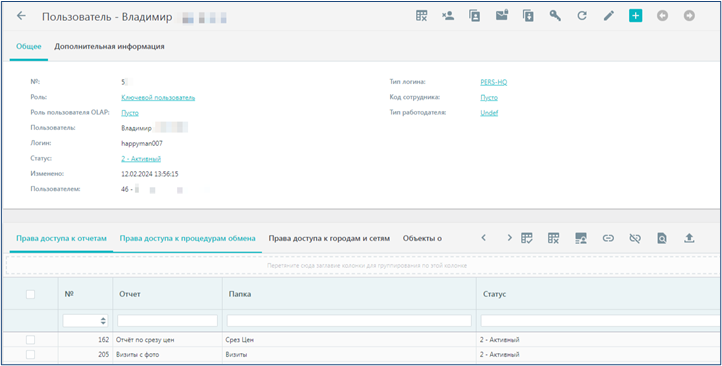Select Права доступа к процедурам обмена tab
Viewport: 722px width, 366px height.
187,238
